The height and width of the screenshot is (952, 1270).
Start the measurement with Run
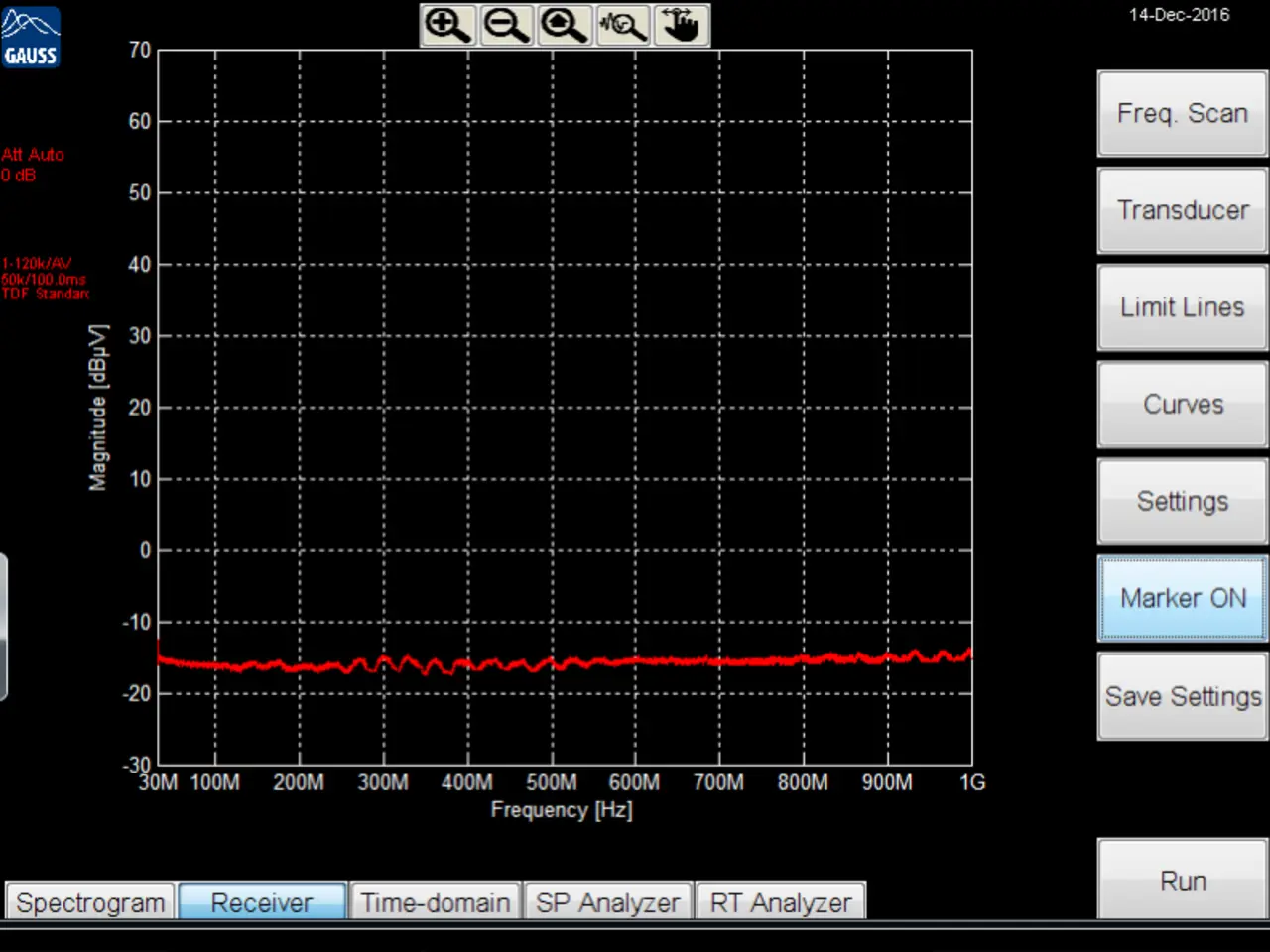tap(1182, 881)
